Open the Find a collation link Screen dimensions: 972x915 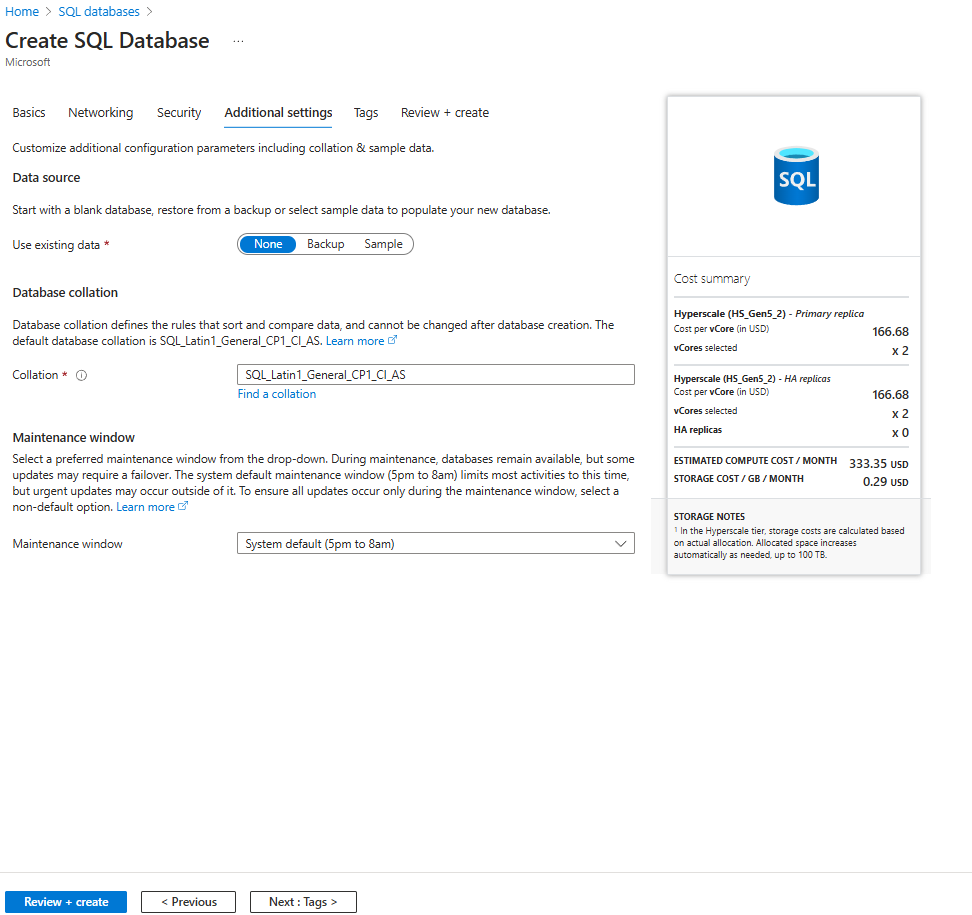click(276, 394)
